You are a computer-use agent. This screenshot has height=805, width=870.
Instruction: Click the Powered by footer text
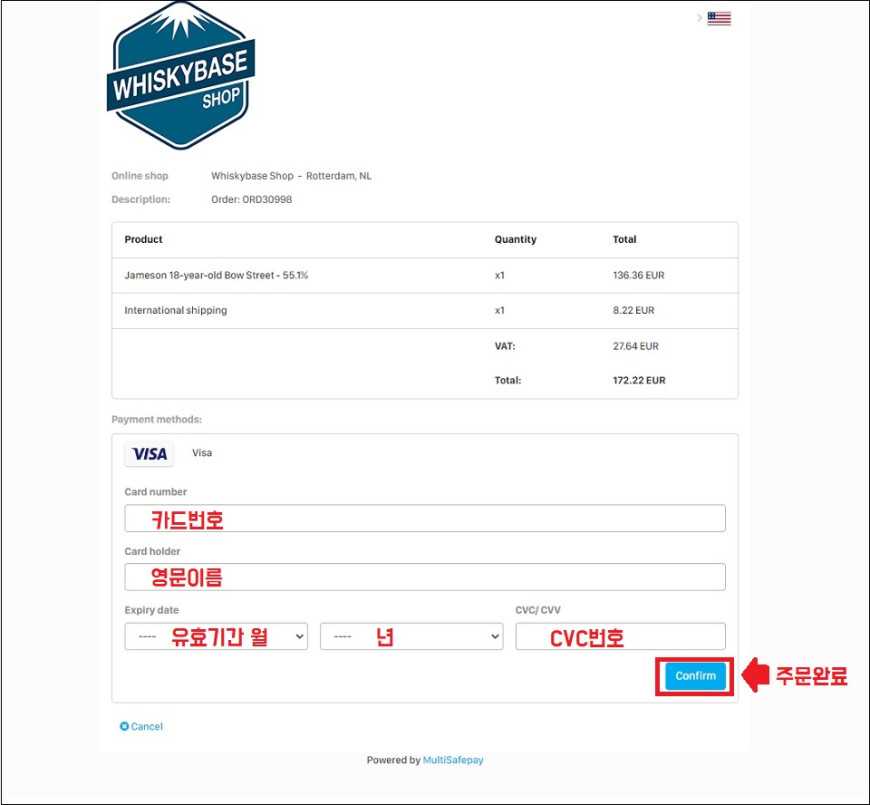tap(393, 760)
